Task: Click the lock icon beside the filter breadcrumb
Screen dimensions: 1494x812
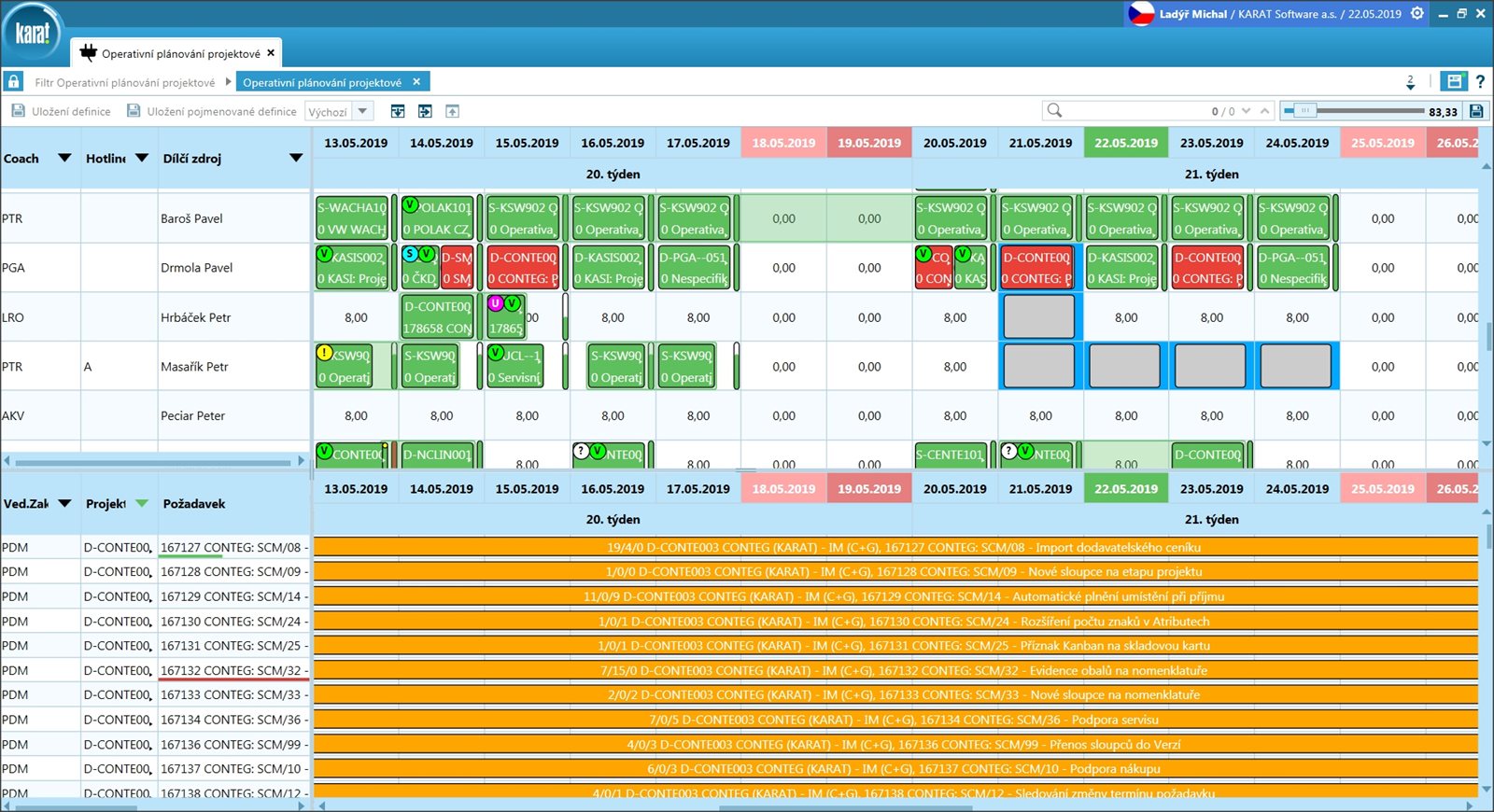Action: (x=13, y=81)
